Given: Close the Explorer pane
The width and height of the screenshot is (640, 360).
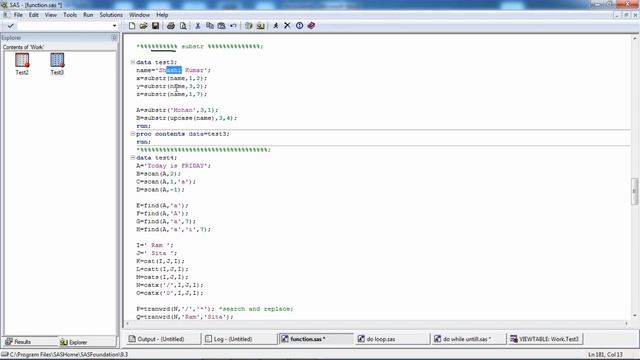Looking at the screenshot, I should tap(114, 38).
